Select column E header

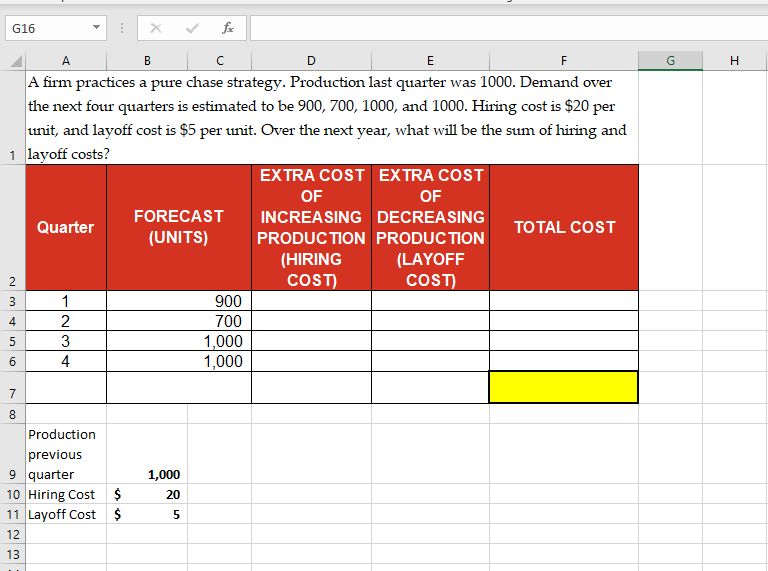click(430, 60)
